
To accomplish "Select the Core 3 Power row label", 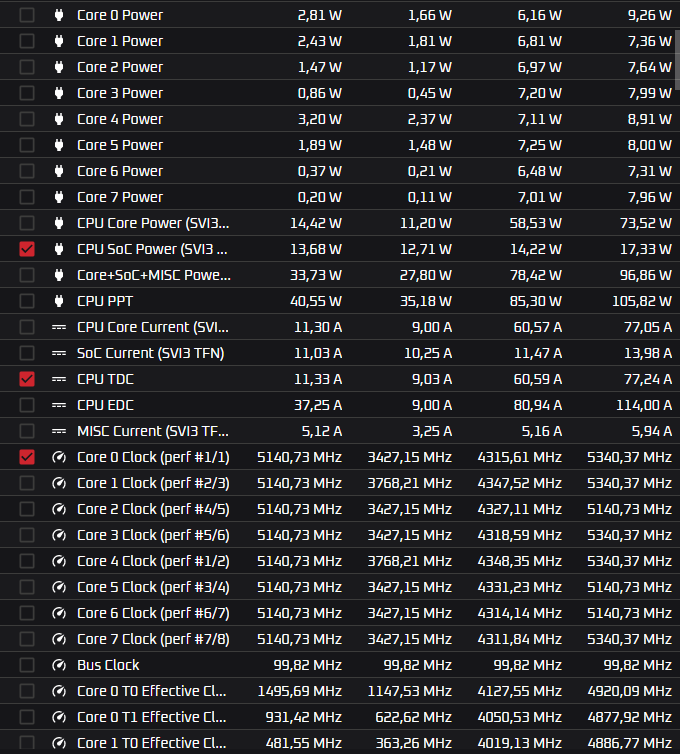I will point(120,93).
